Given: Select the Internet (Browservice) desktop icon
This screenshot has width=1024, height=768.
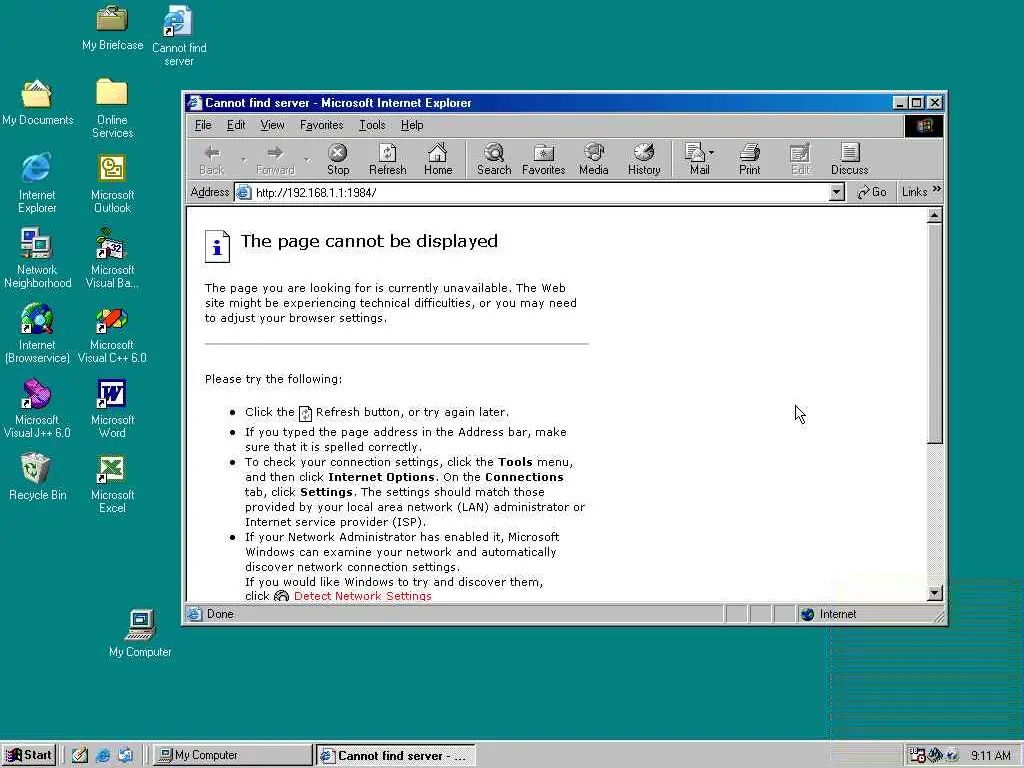Looking at the screenshot, I should point(37,334).
